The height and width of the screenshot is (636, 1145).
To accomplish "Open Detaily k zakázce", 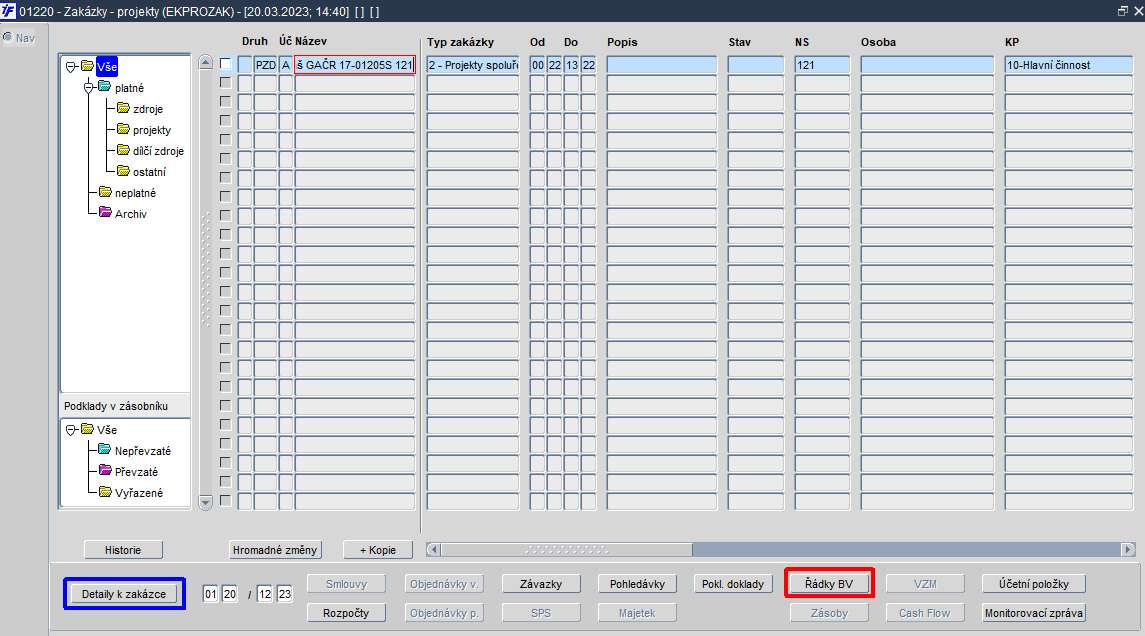I will click(123, 594).
